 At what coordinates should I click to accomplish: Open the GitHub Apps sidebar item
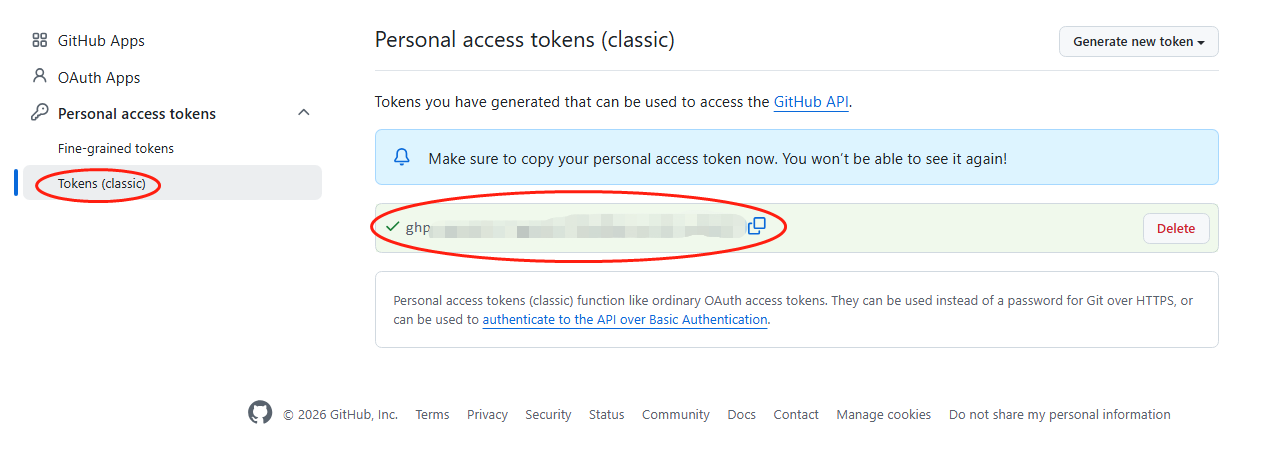click(x=101, y=41)
